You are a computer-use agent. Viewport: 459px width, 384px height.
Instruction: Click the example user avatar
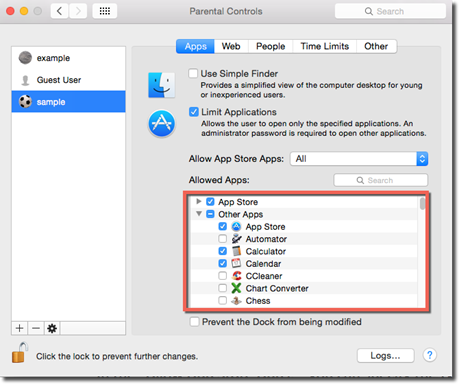25,58
